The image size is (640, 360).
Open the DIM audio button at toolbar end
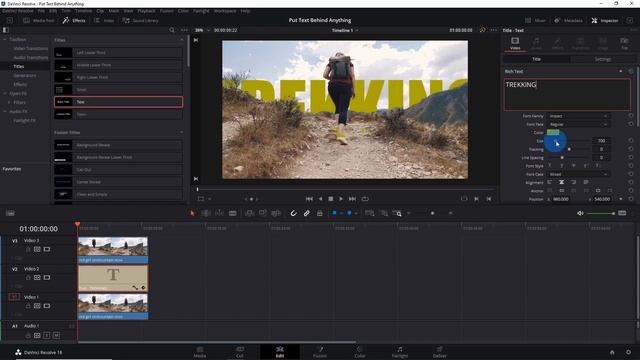click(x=622, y=213)
